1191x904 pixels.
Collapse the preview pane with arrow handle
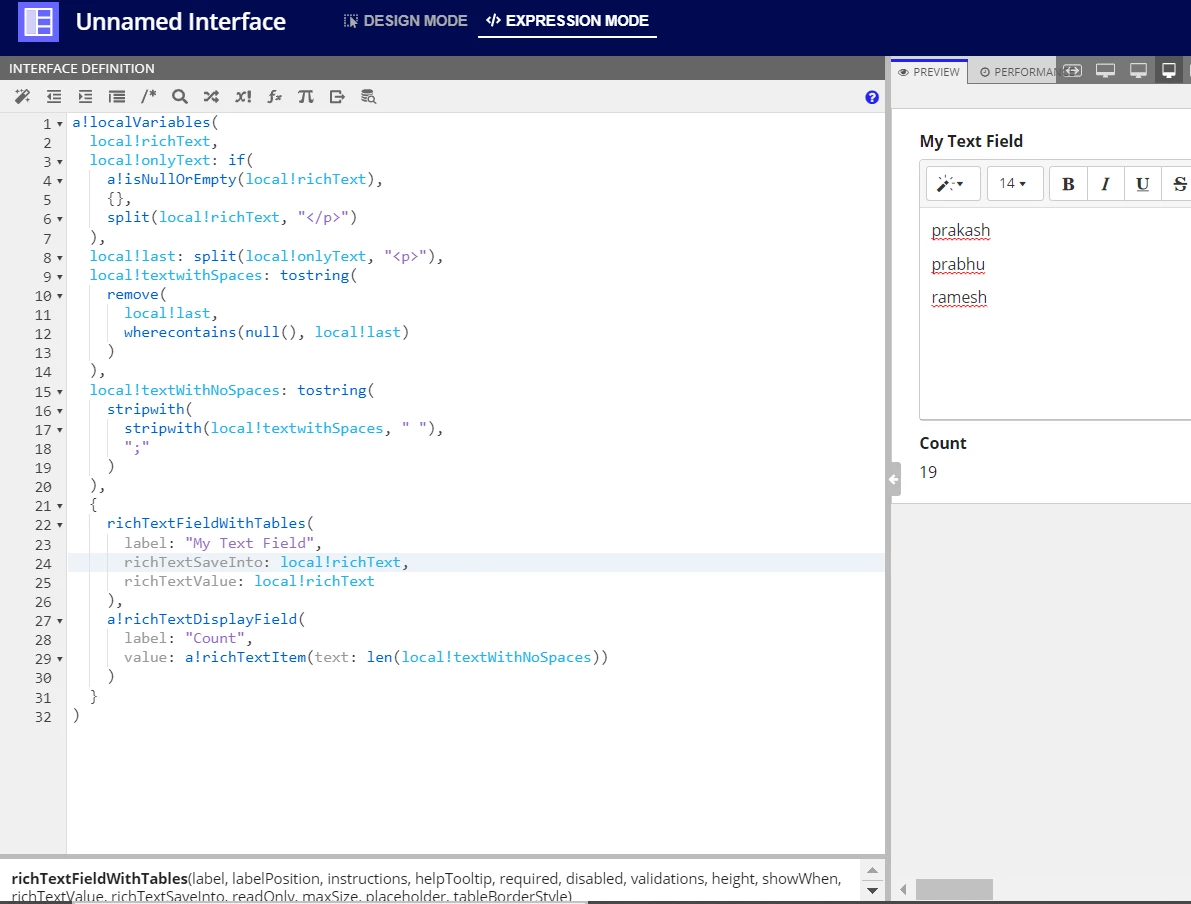(x=894, y=479)
